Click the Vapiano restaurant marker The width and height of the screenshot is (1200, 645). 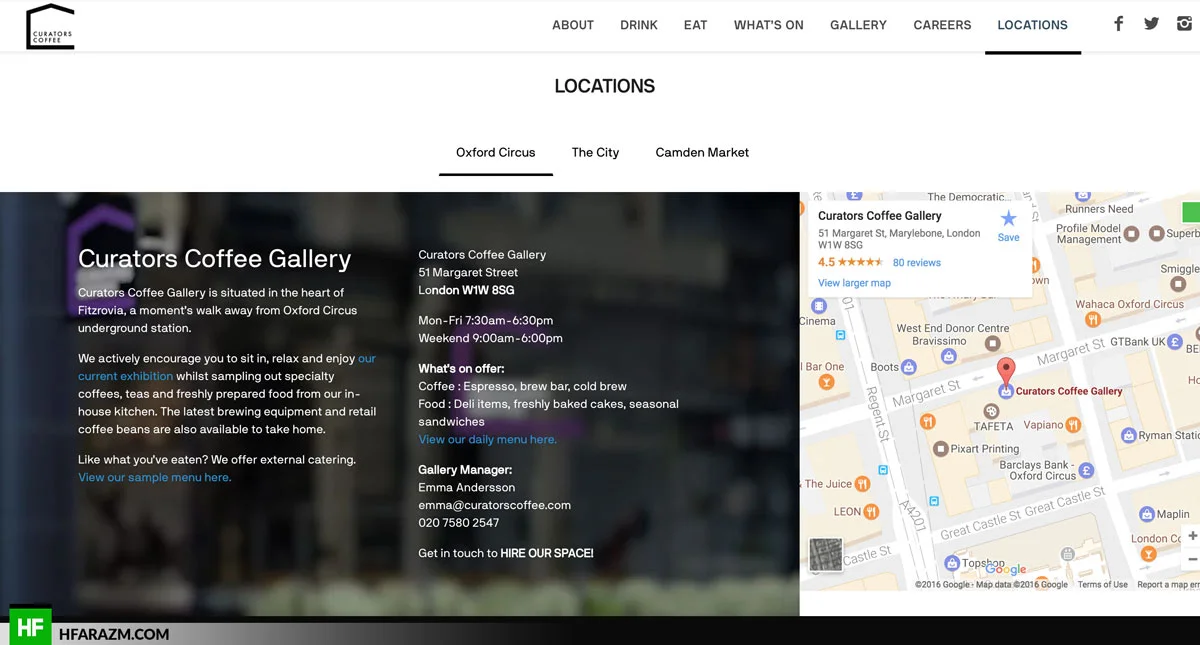tap(1073, 425)
